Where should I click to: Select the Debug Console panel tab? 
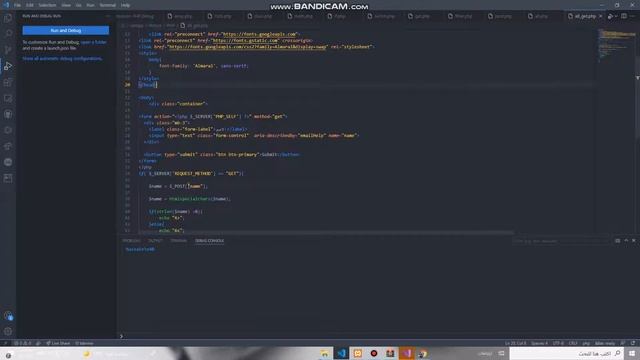209,241
